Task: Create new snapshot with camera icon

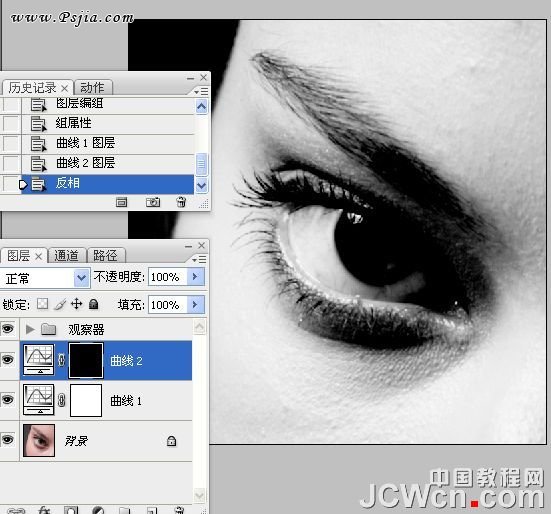Action: 153,202
